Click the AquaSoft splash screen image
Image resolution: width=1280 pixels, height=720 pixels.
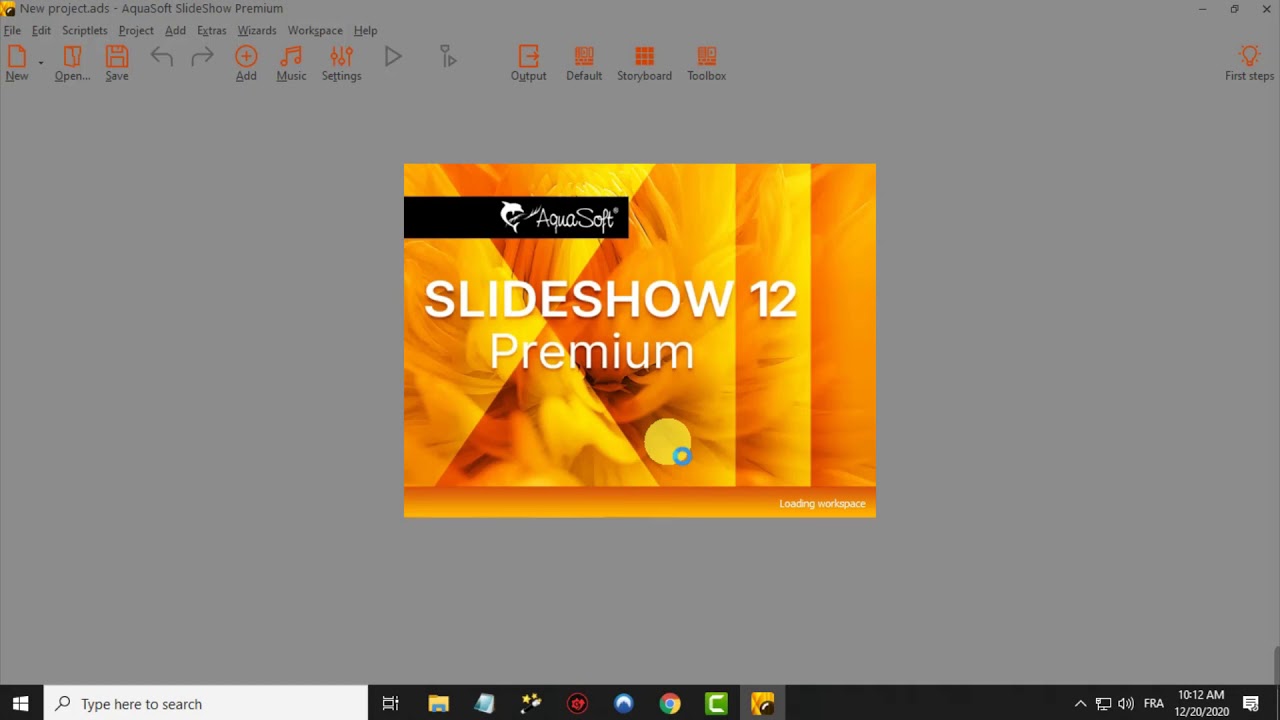click(x=640, y=340)
